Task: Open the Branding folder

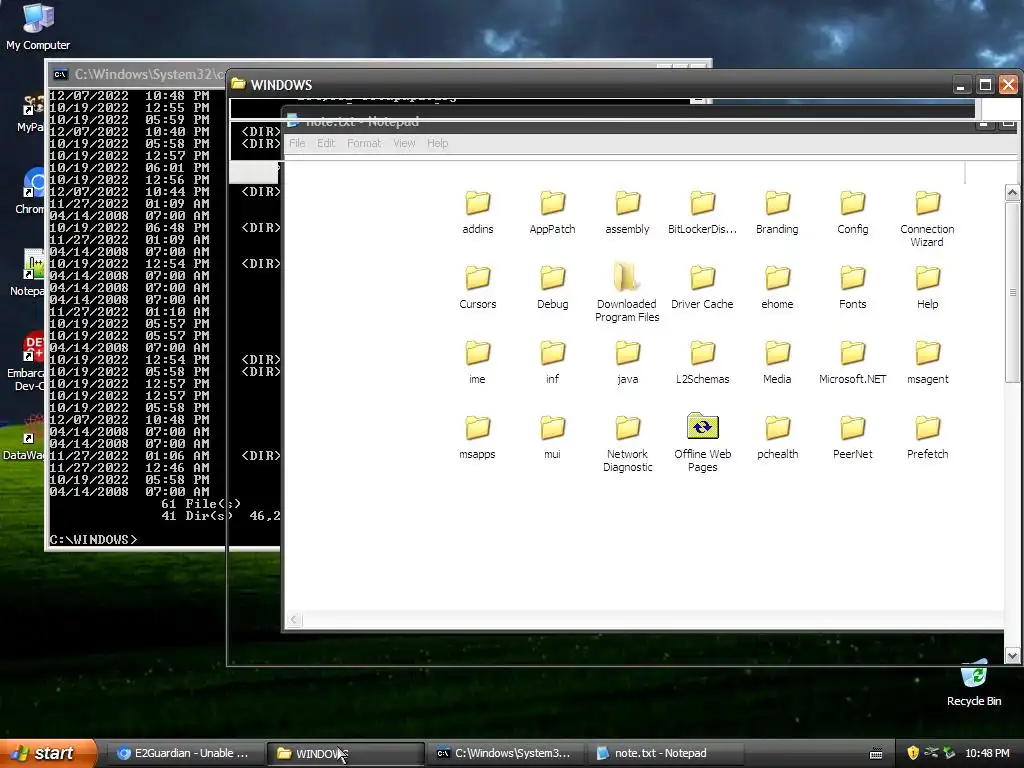Action: (777, 212)
